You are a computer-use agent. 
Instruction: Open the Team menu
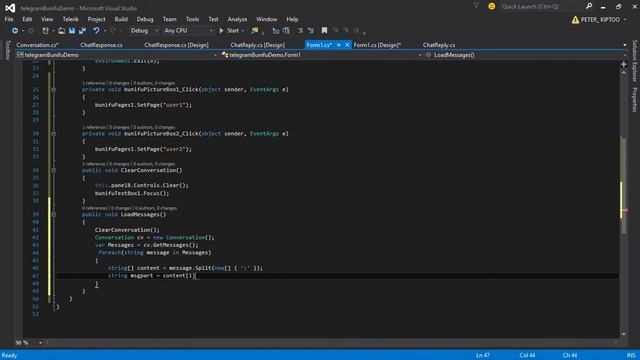[x=170, y=19]
